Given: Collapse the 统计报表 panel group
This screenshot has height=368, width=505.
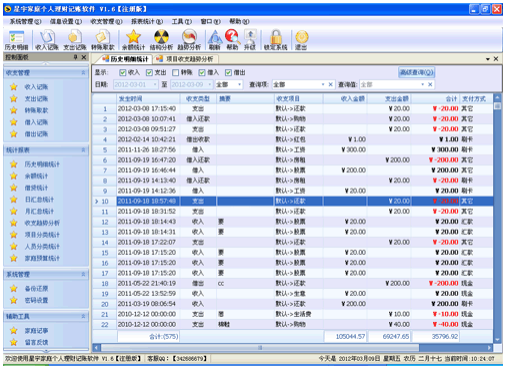Looking at the screenshot, I should (83, 150).
